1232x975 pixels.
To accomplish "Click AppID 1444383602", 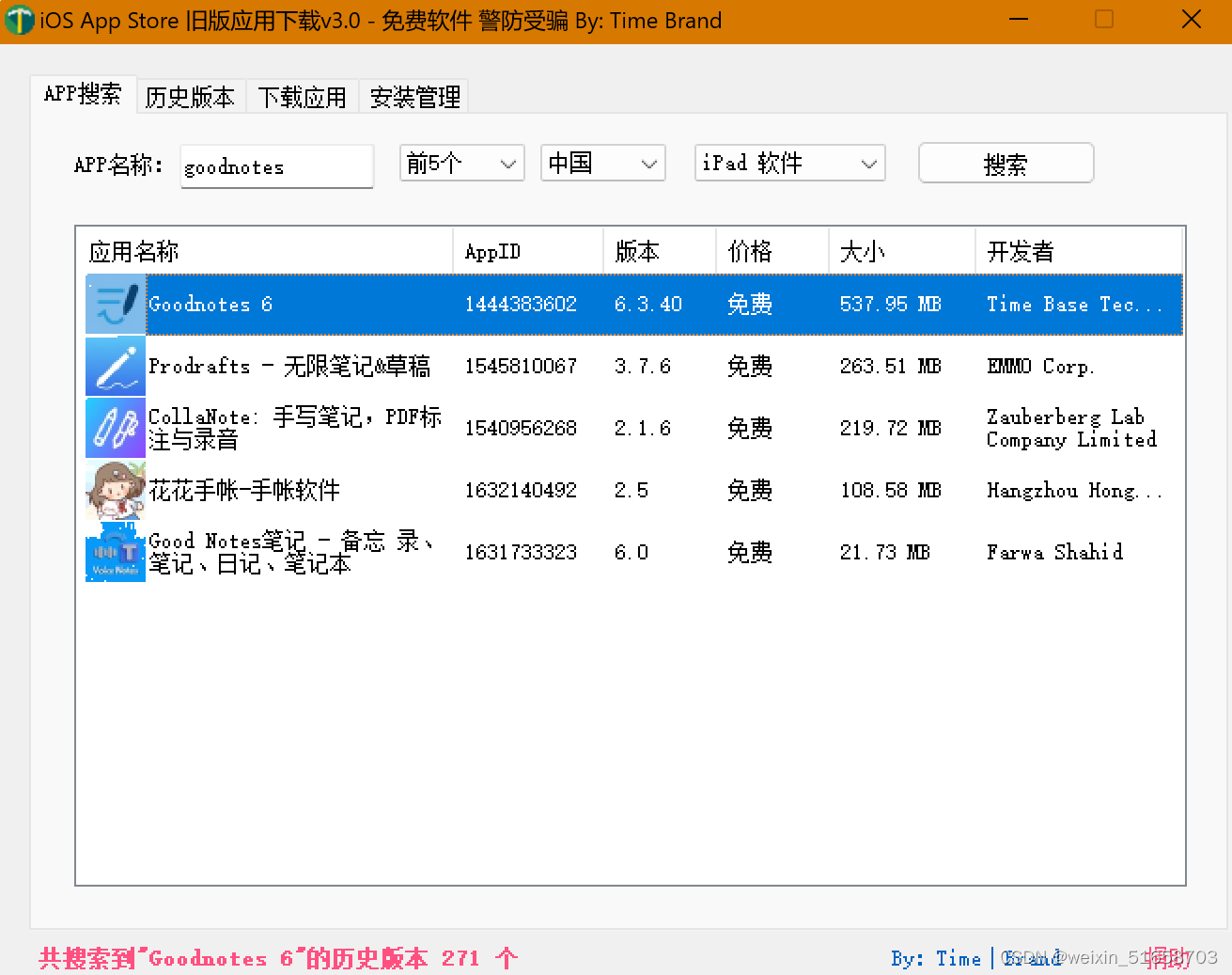I will coord(521,304).
